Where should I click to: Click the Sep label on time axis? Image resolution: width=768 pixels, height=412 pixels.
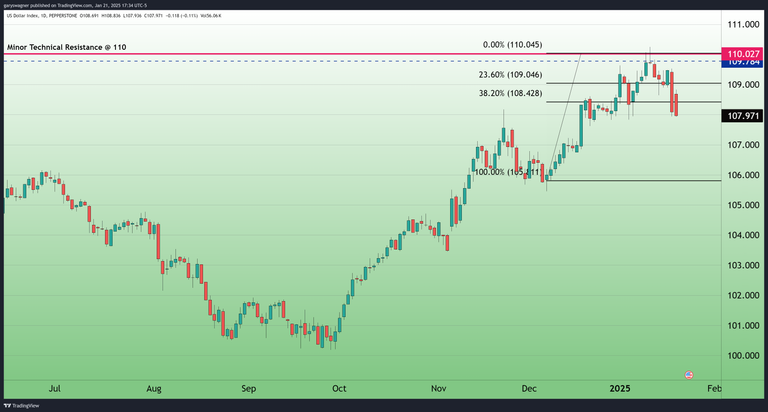click(x=248, y=386)
